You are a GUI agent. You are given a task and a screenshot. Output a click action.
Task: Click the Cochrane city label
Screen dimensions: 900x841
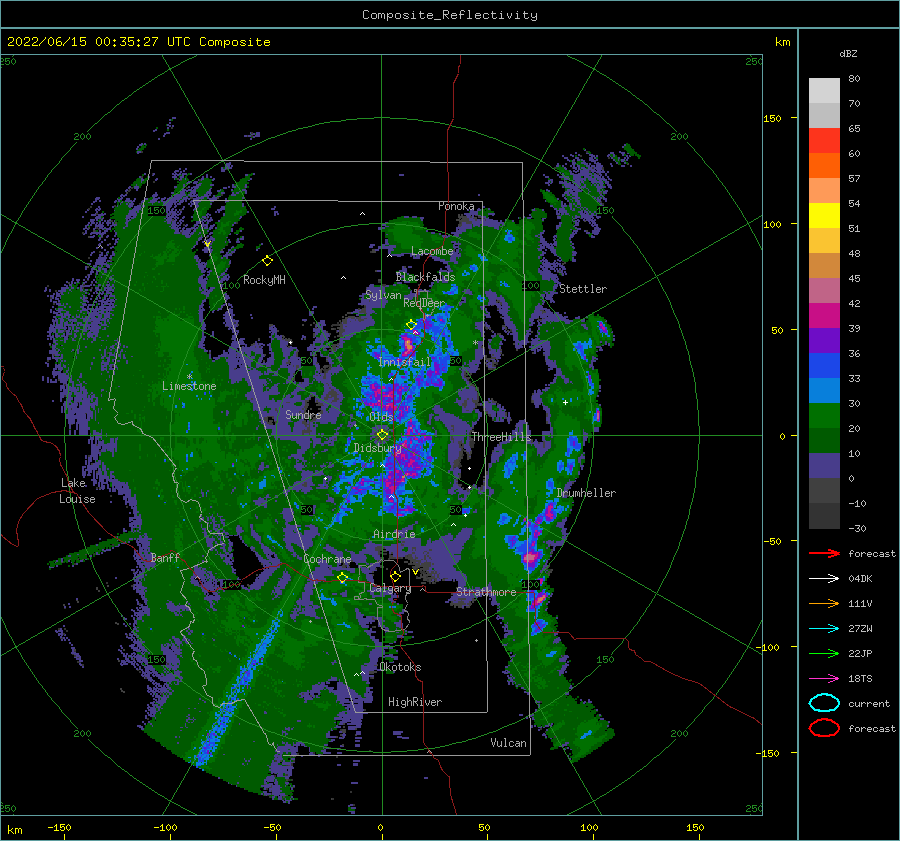coord(327,559)
